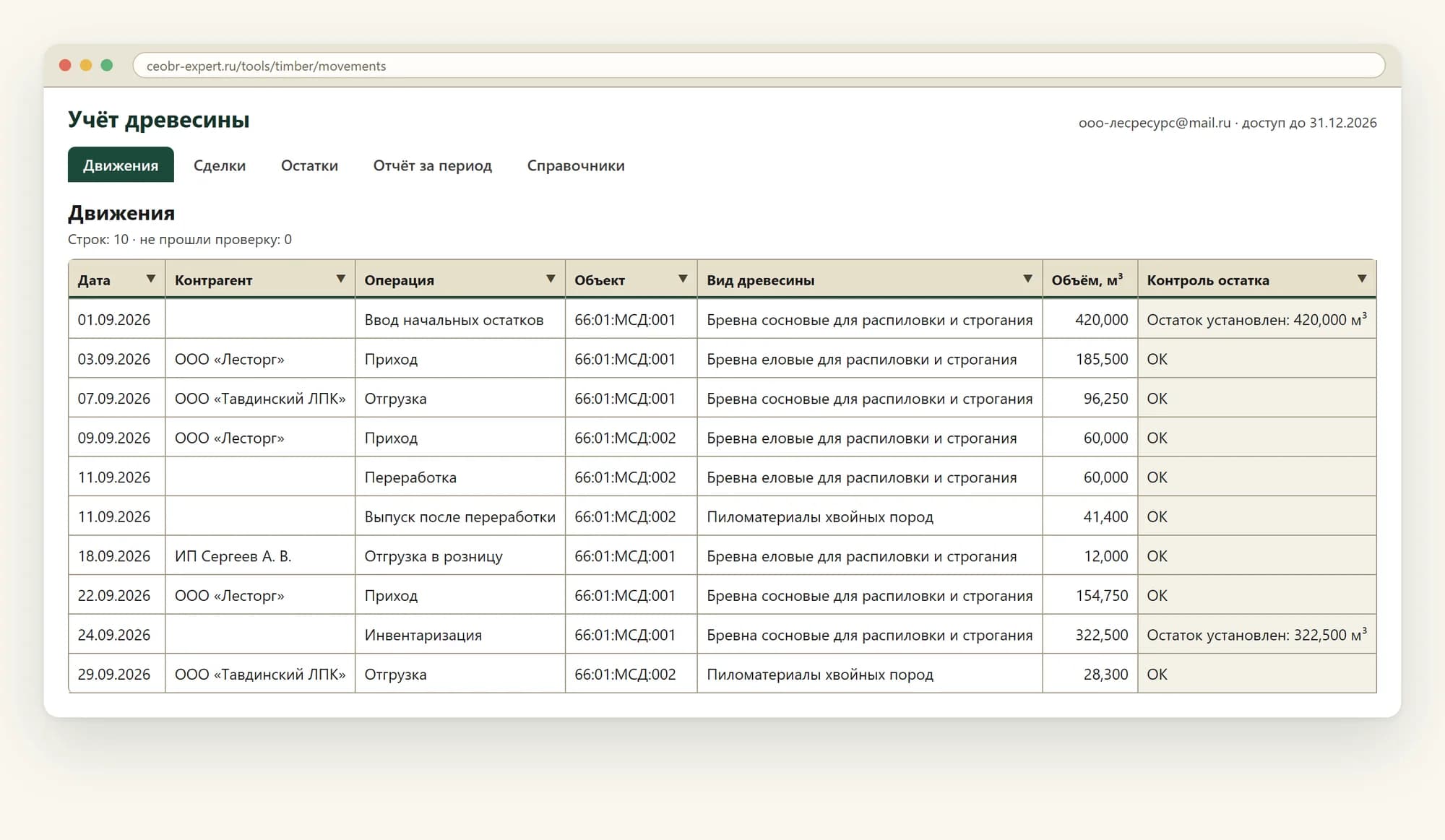
Task: Select the date cell 22.09.2026
Action: (117, 595)
